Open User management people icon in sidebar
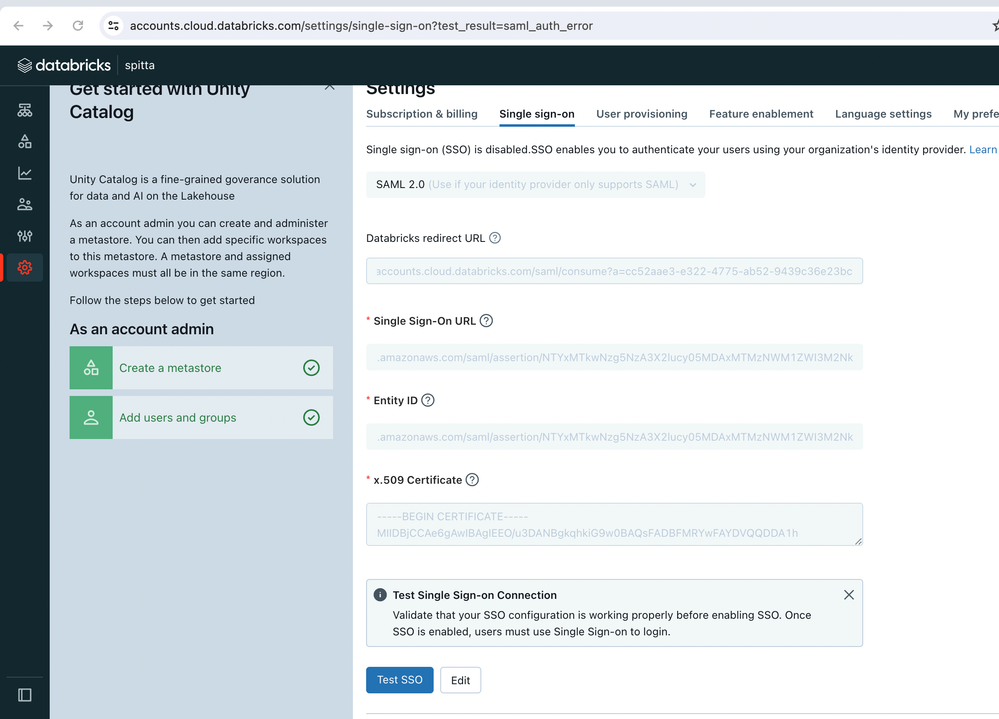The image size is (999, 719). click(x=25, y=205)
